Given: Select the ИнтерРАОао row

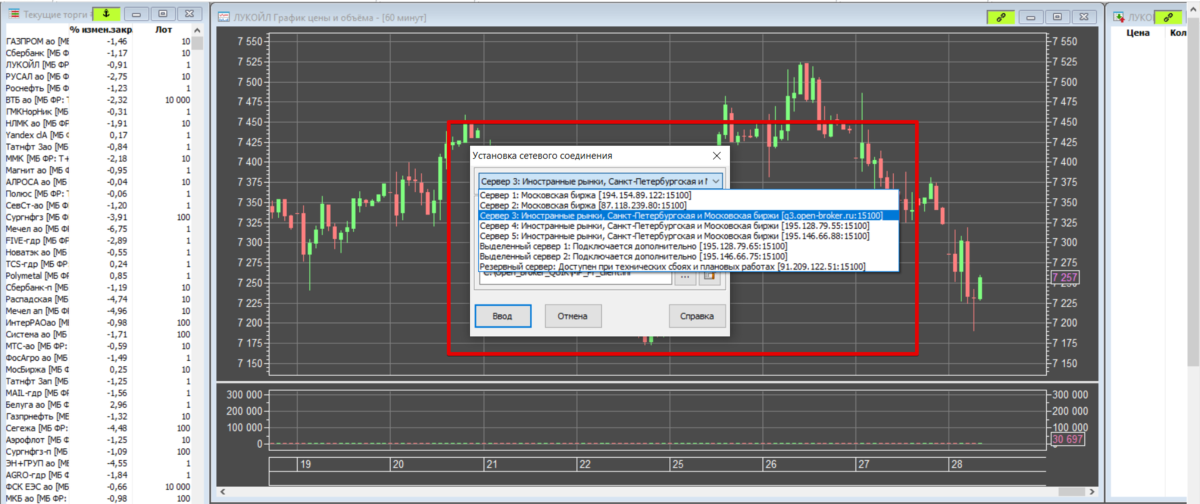Looking at the screenshot, I should (x=98, y=322).
